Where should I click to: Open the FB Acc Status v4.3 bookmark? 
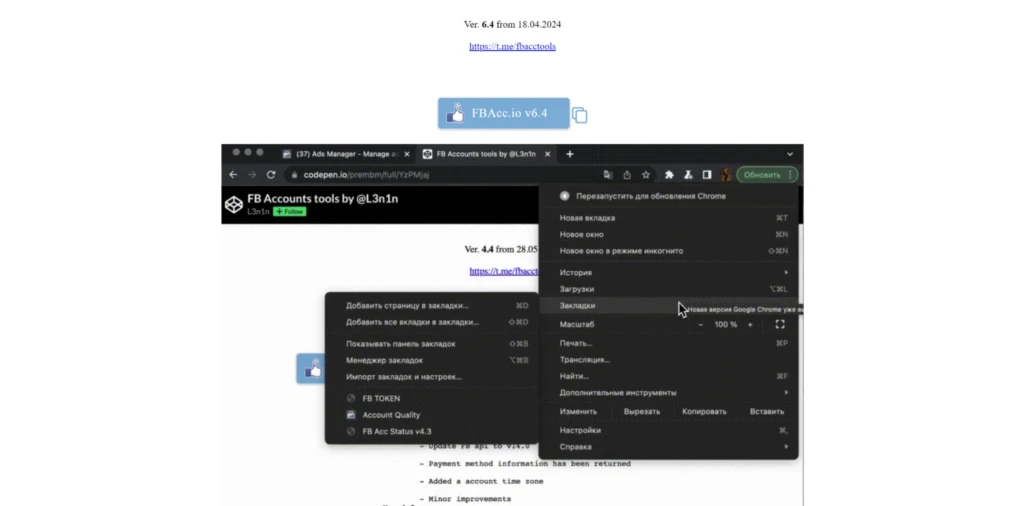432,432
